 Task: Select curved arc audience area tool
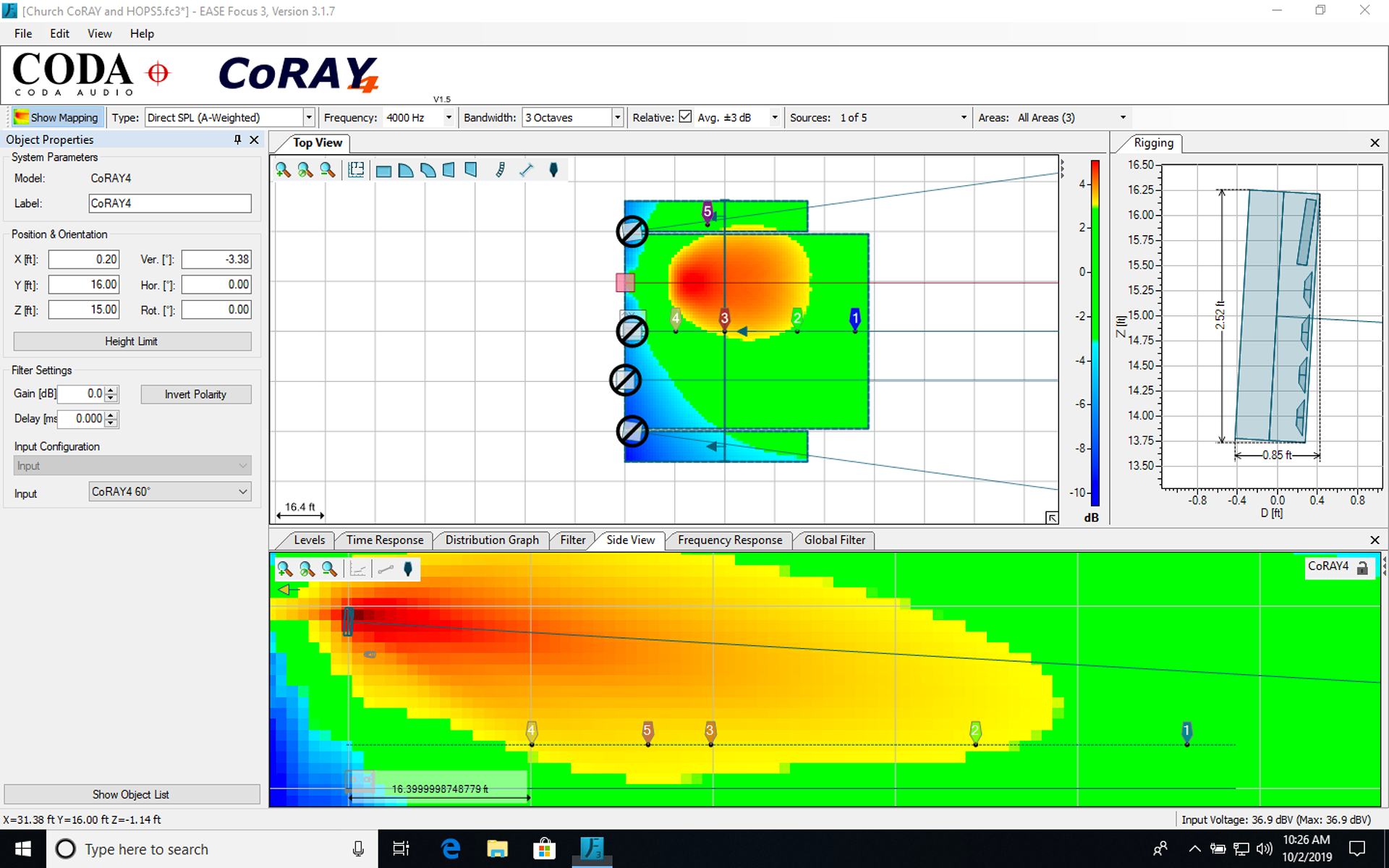point(428,171)
